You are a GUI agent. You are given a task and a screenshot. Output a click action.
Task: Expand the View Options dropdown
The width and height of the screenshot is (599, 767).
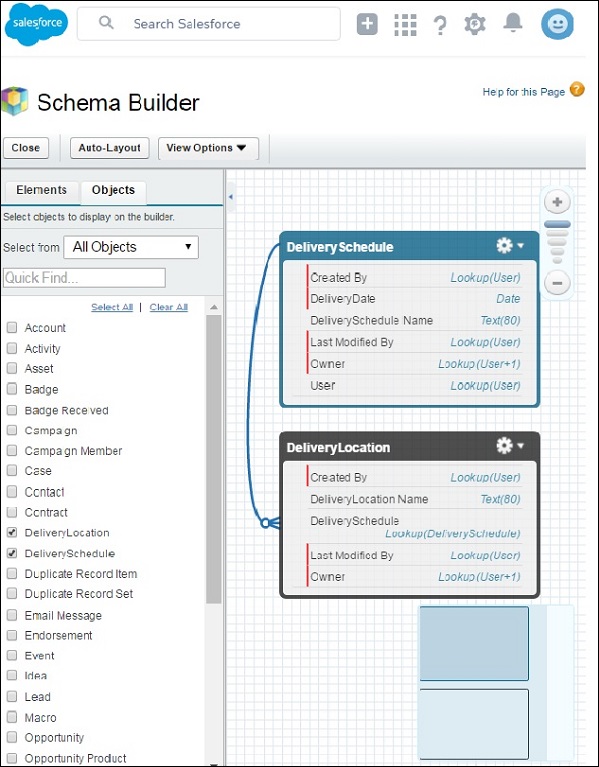(x=208, y=148)
